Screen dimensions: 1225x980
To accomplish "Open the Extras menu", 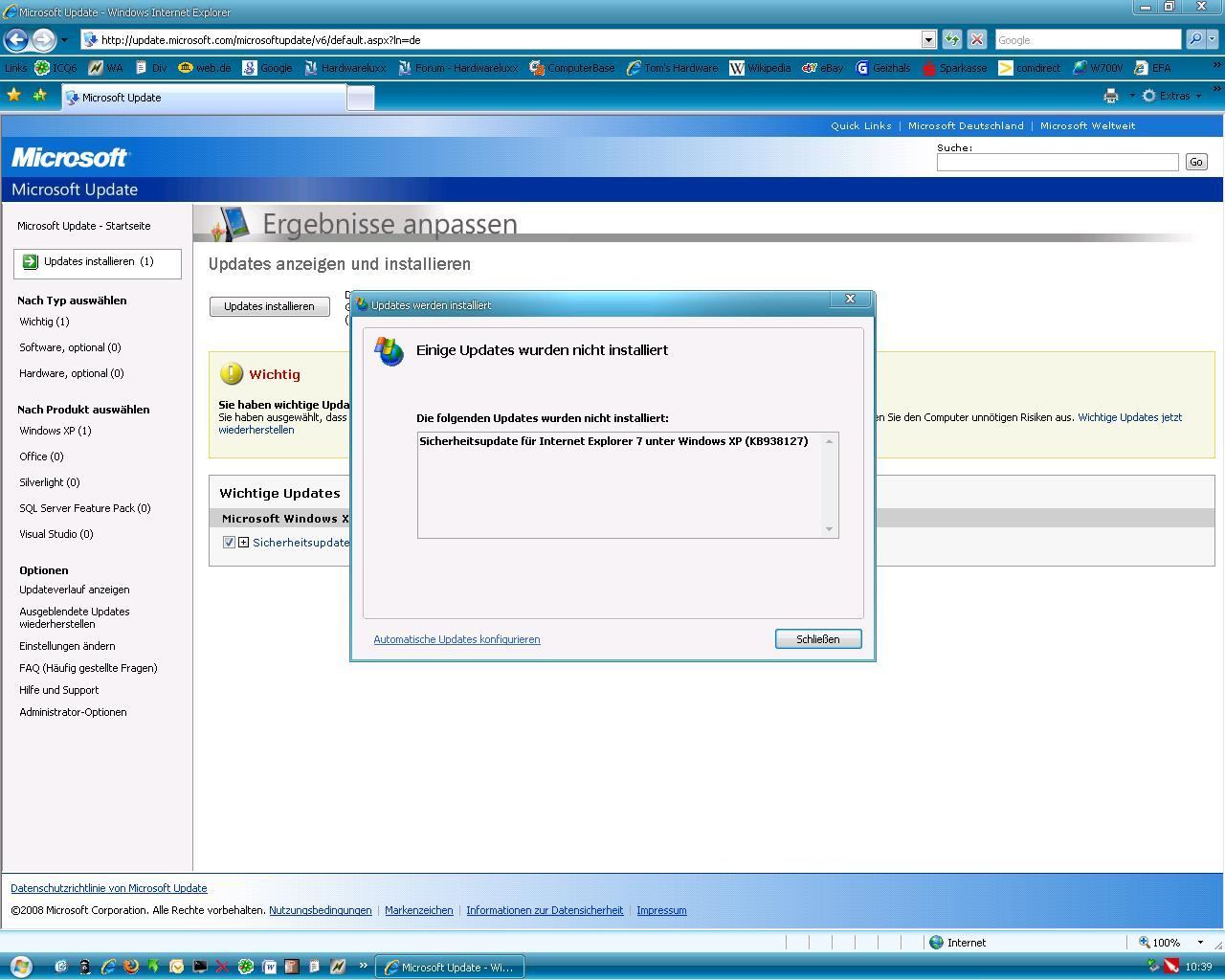I will pos(1171,96).
